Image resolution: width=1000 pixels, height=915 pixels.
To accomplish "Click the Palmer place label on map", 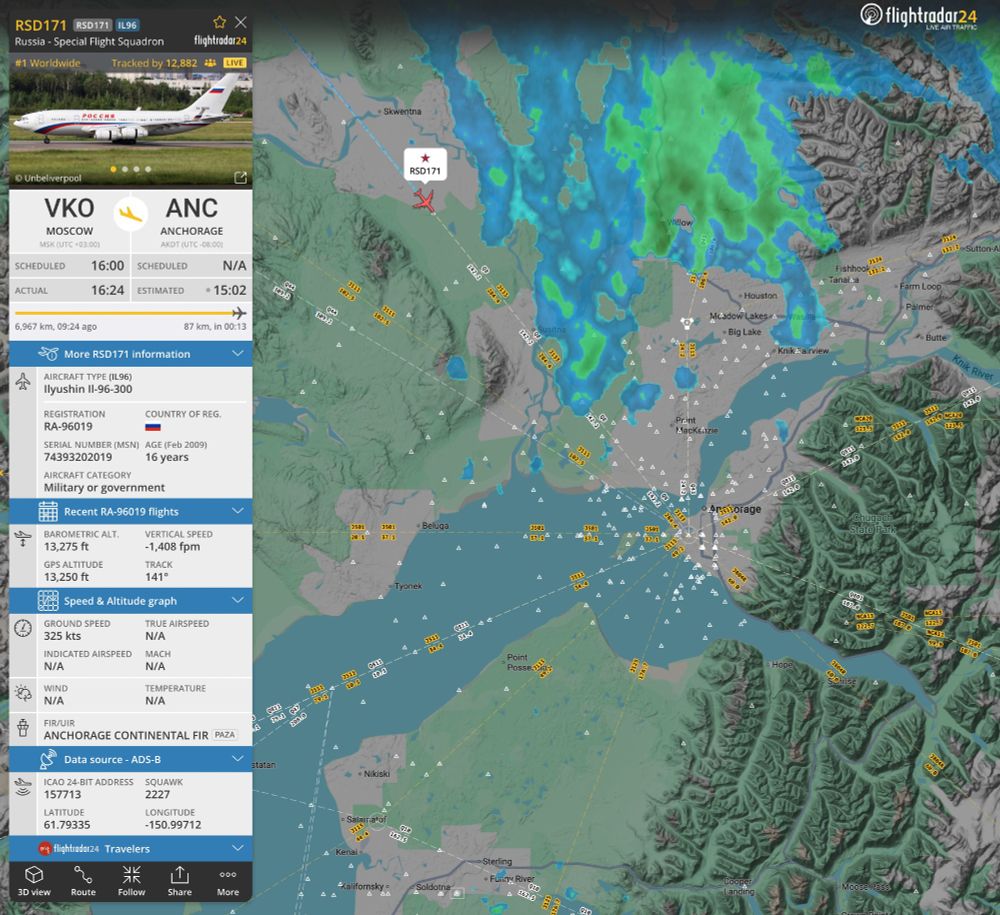I will click(919, 307).
